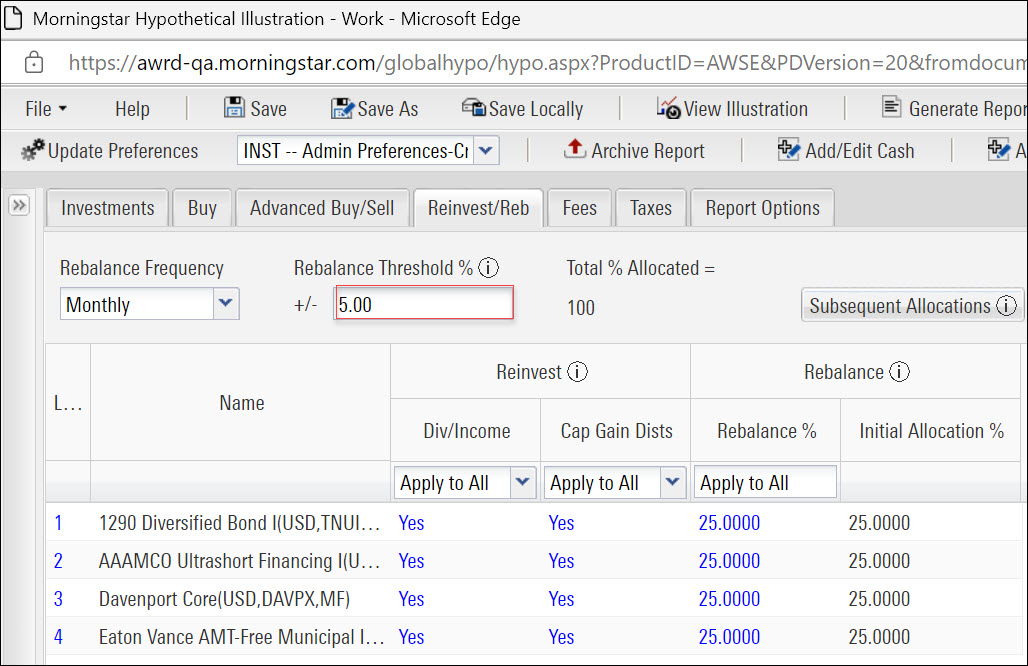Click Rebalance 25.0000 for AAAMCO Ultrashort
This screenshot has width=1028, height=666.
click(x=729, y=560)
